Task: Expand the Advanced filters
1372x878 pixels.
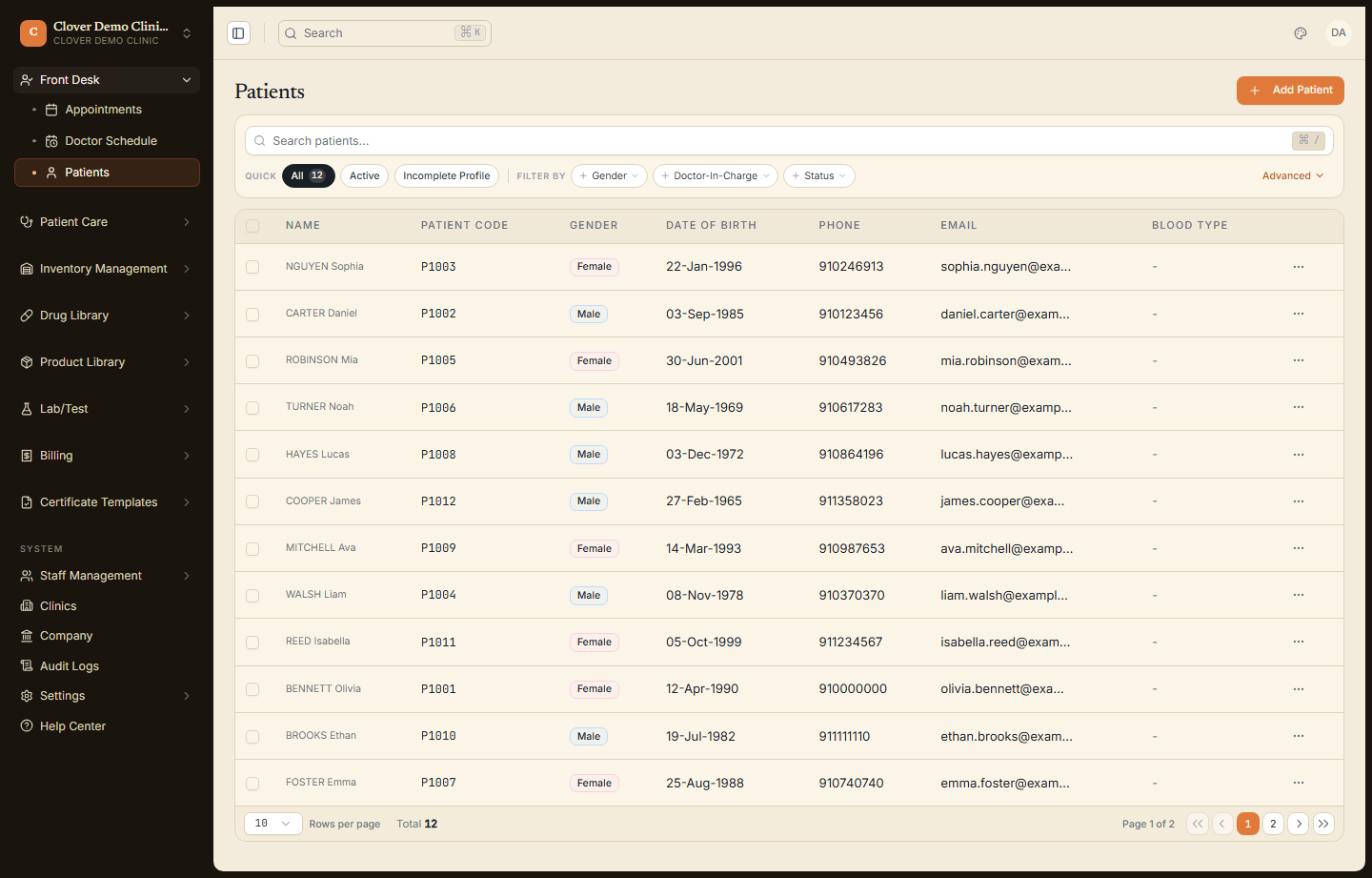Action: click(x=1293, y=176)
